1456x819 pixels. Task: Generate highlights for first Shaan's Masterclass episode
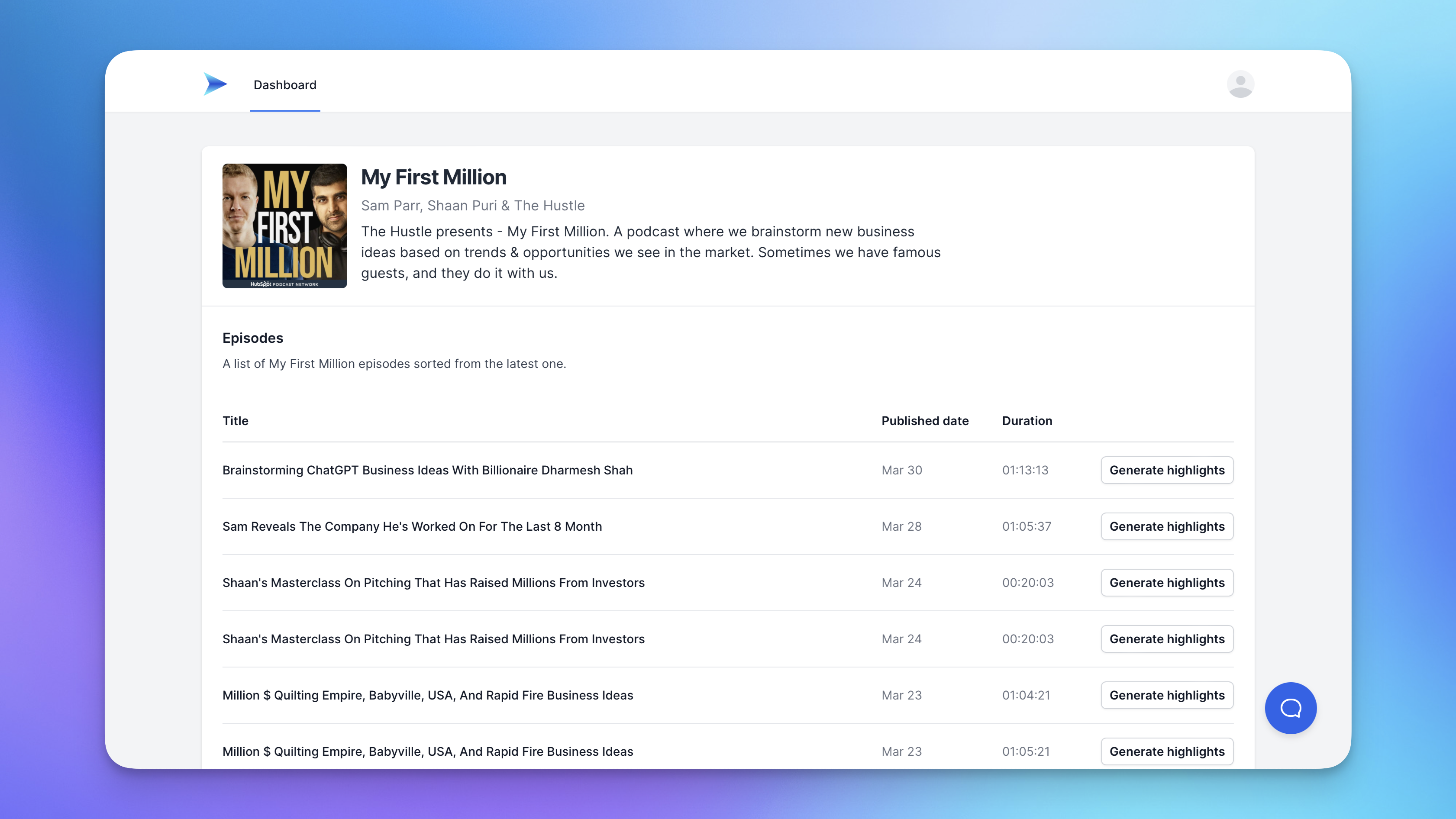(1167, 583)
